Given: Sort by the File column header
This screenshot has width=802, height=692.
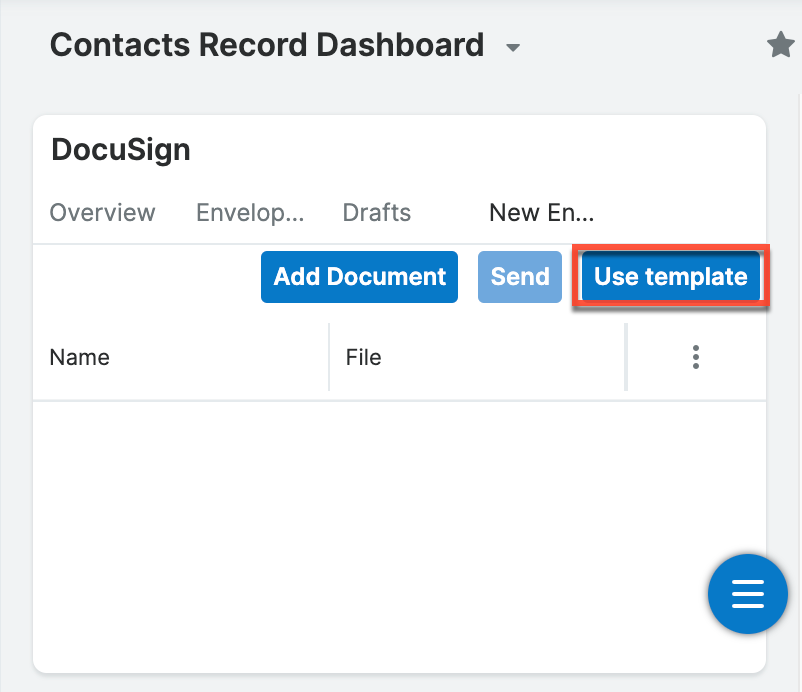Looking at the screenshot, I should (x=363, y=357).
